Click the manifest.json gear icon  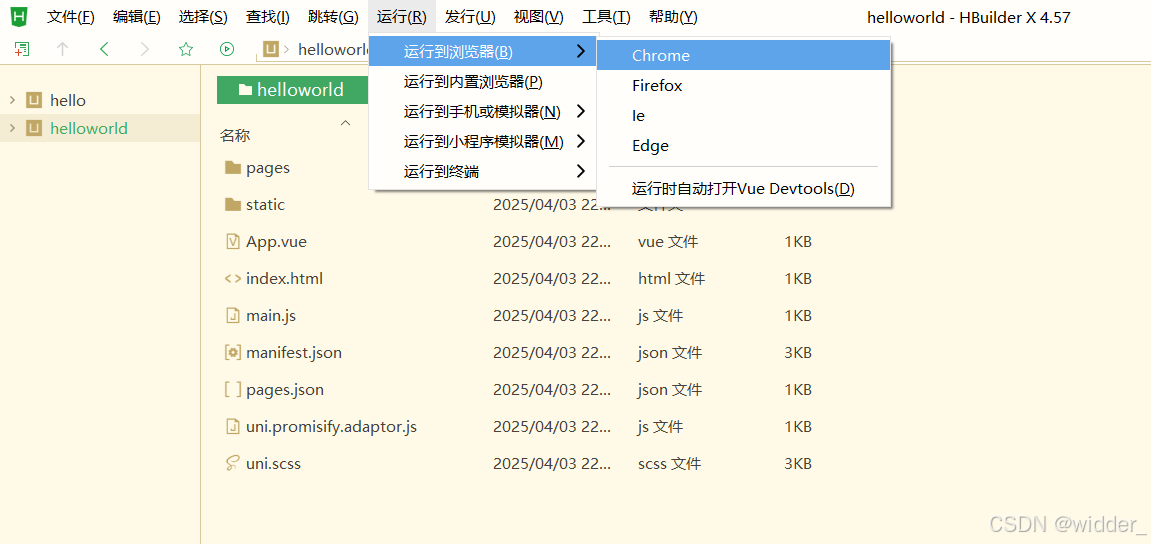(233, 352)
